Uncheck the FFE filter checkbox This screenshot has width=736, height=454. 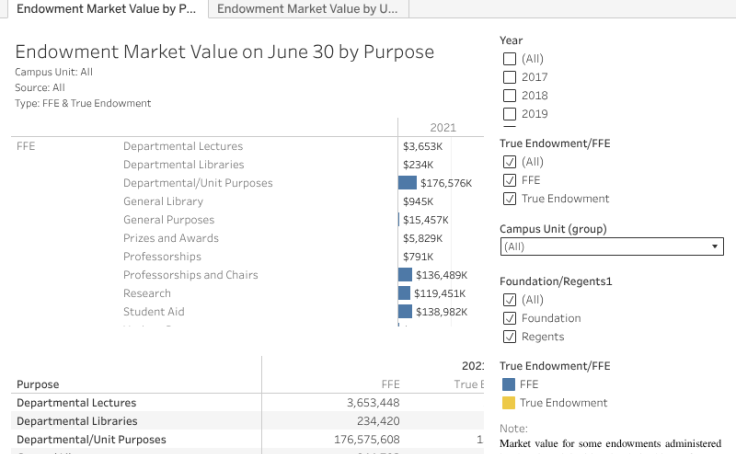[509, 180]
